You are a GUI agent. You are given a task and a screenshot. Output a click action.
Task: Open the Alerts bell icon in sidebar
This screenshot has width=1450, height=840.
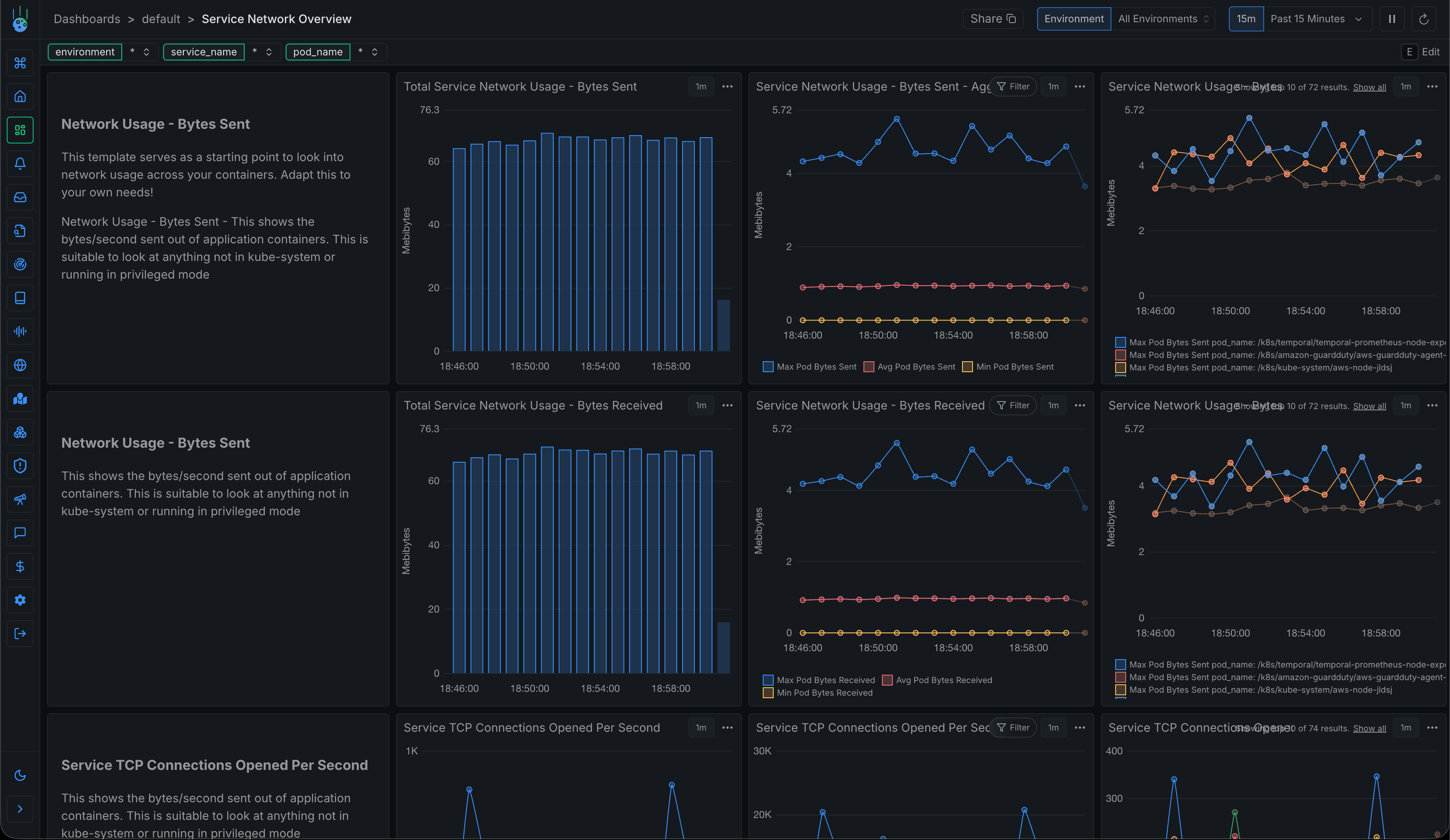coord(20,163)
